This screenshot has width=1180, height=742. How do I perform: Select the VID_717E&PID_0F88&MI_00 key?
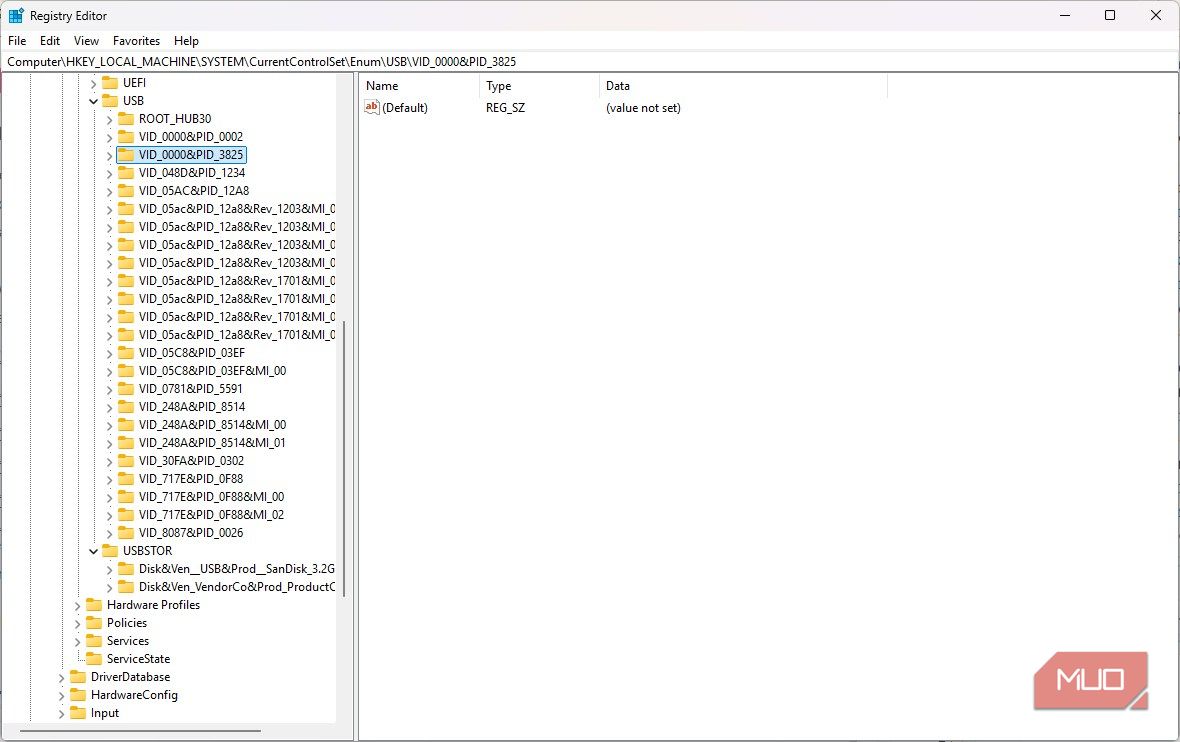211,497
